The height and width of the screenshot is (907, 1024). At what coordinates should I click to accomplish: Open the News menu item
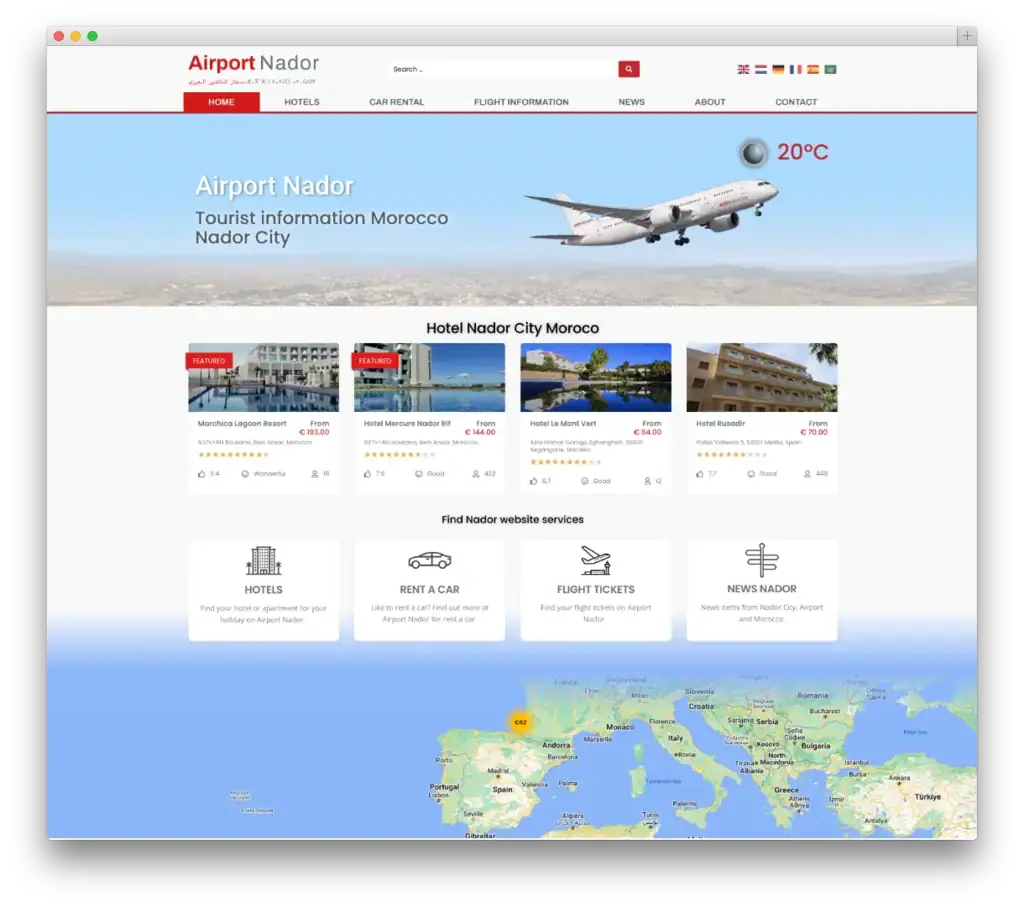632,102
